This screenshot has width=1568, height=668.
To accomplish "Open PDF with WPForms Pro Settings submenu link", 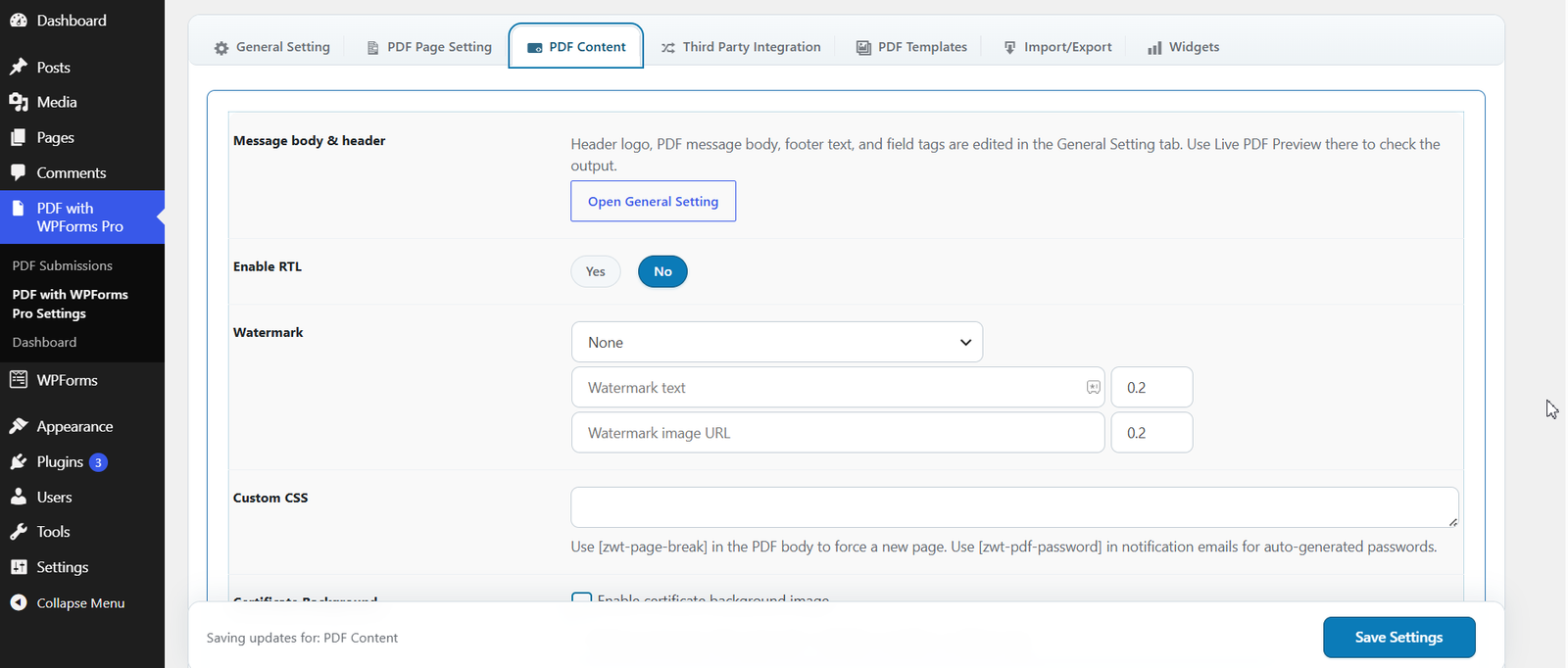I will [71, 304].
